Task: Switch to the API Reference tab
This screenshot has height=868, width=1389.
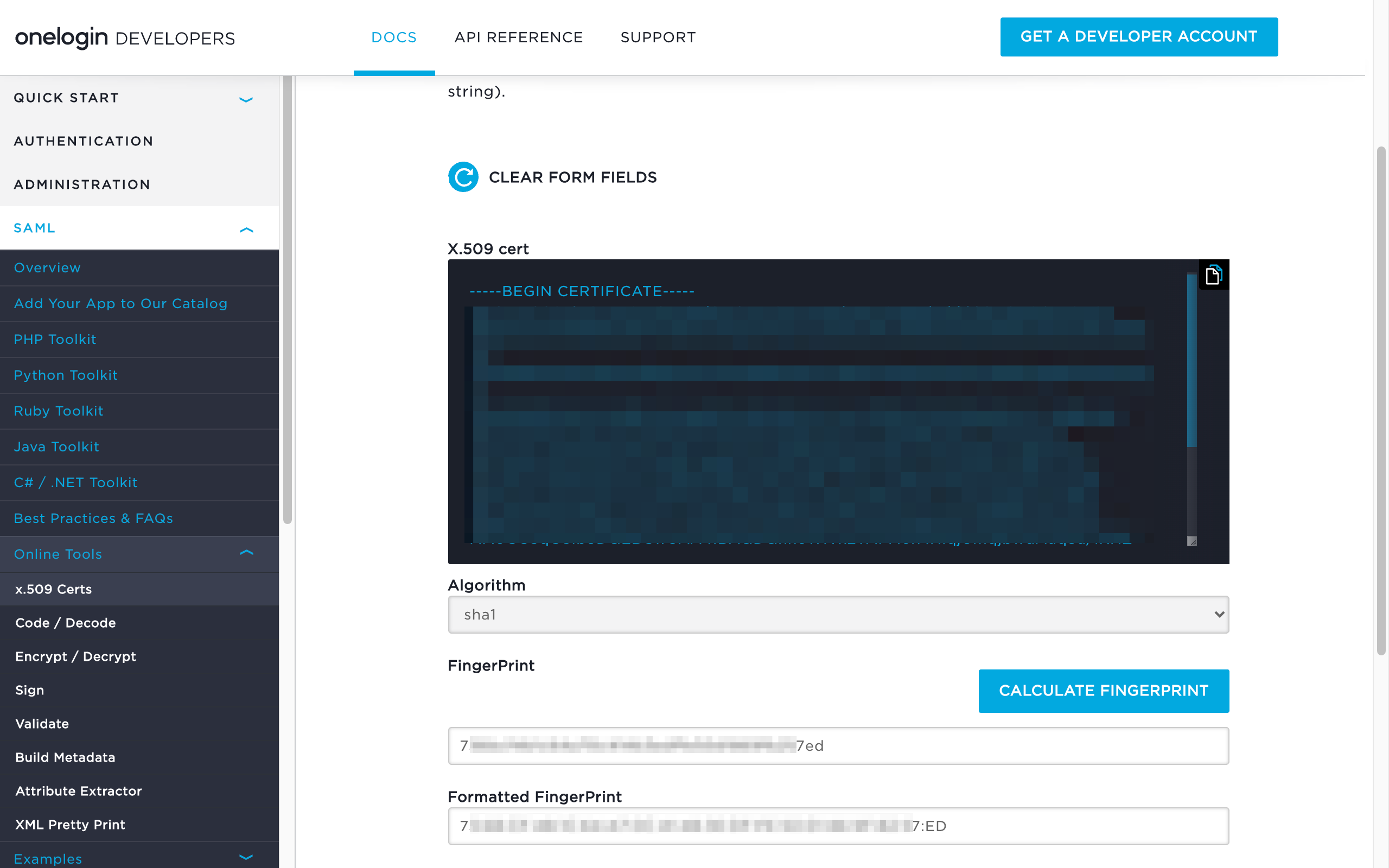Action: 518,37
